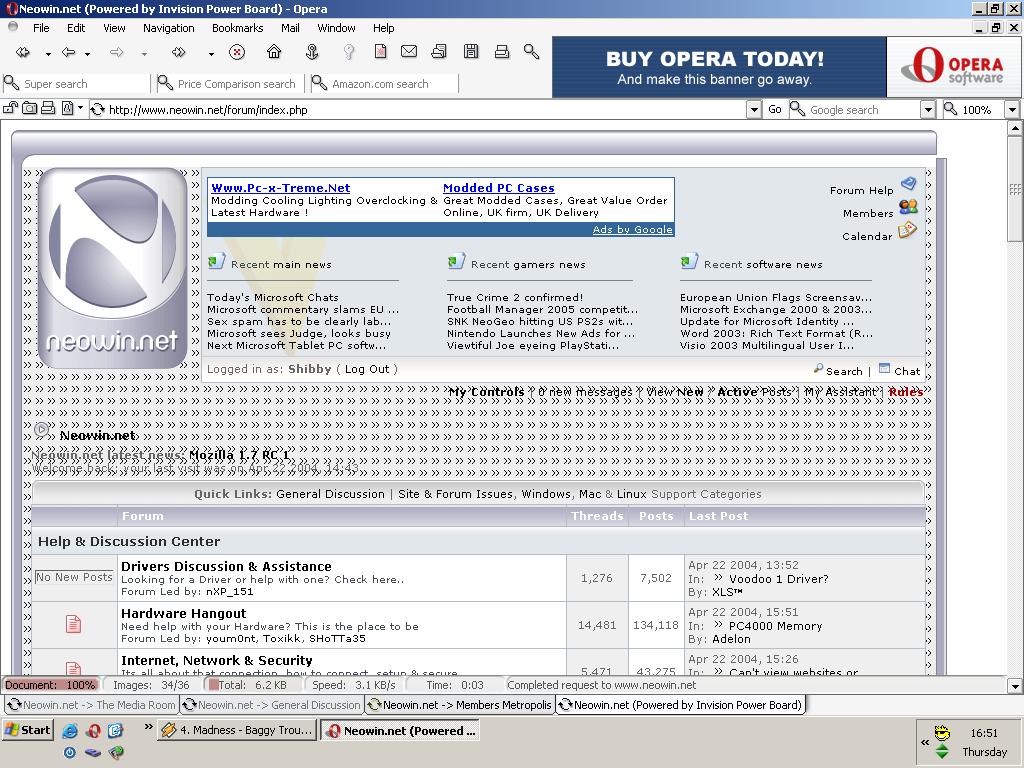Click the Print icon in main toolbar
The width and height of the screenshot is (1024, 768).
click(x=502, y=52)
